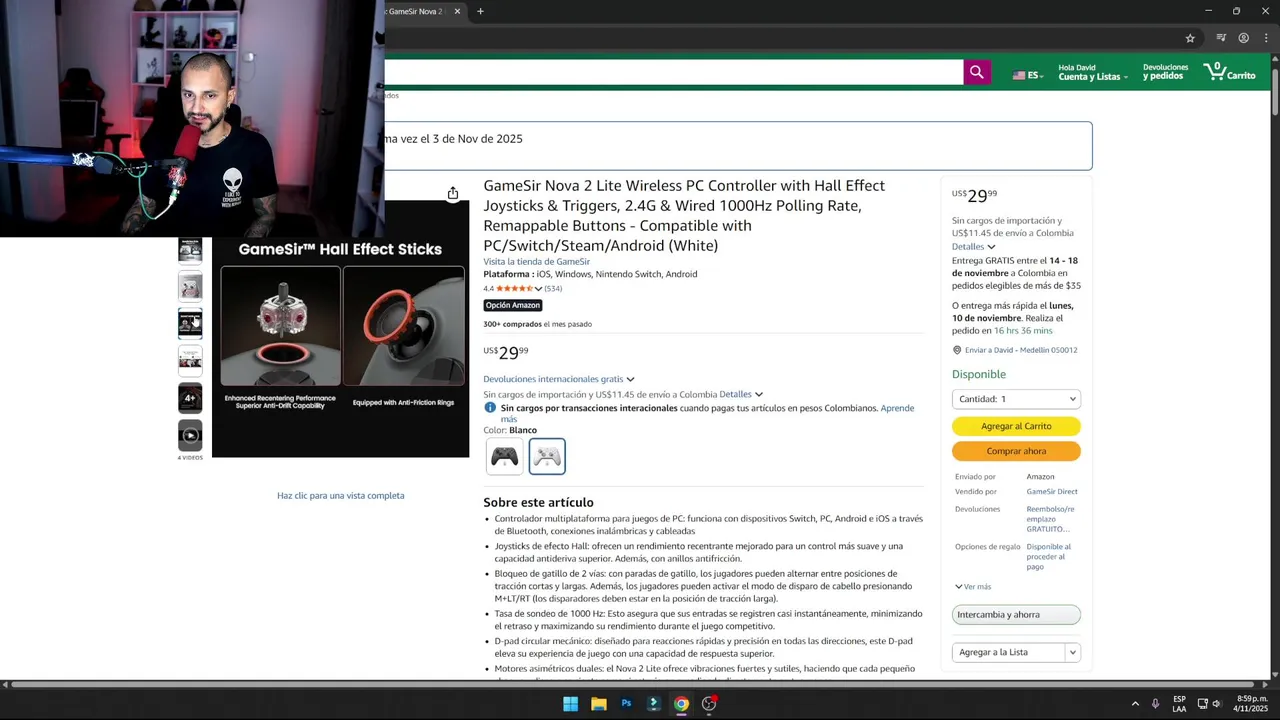Visit the GameSir store link
The width and height of the screenshot is (1280, 720).
[x=536, y=262]
